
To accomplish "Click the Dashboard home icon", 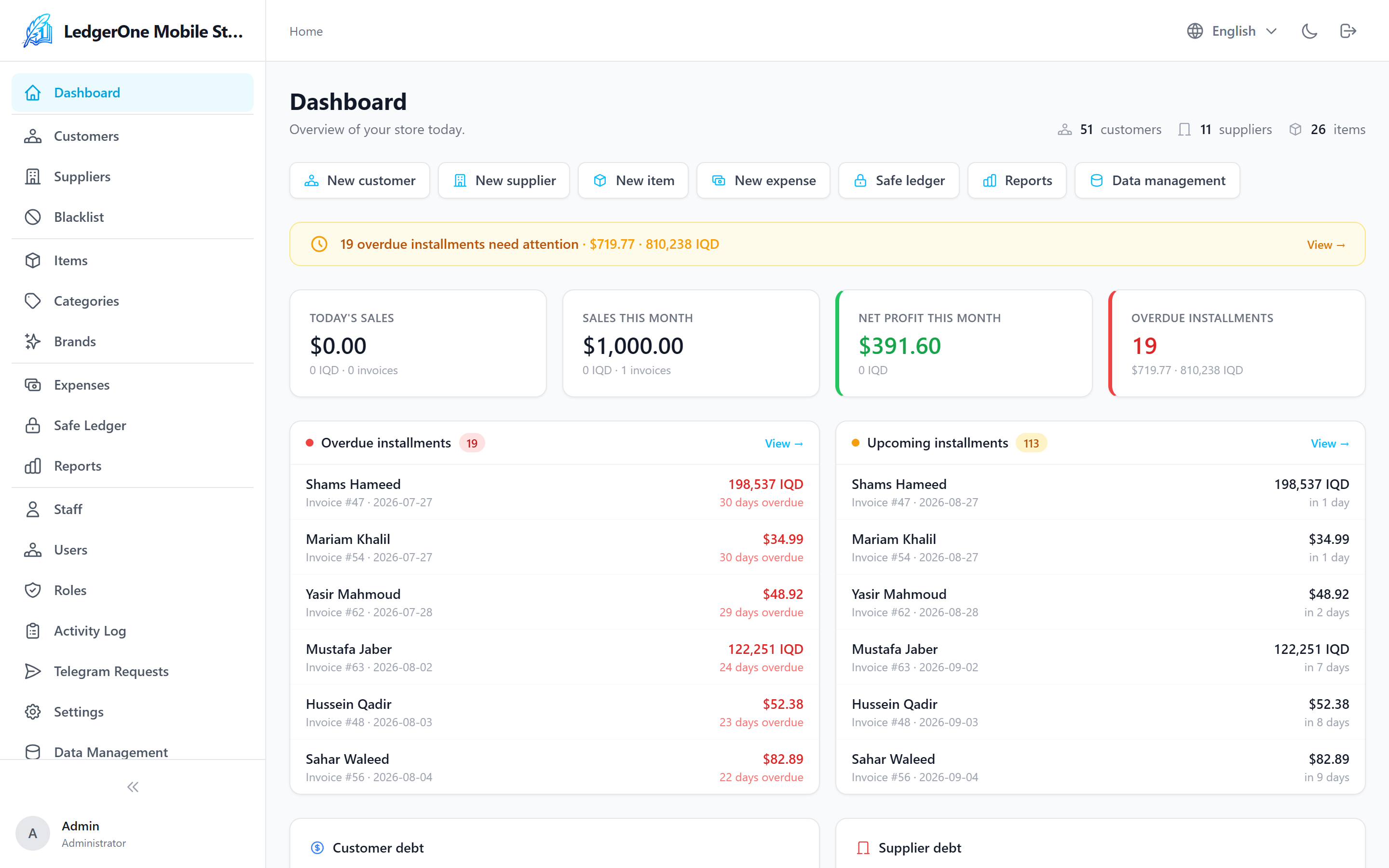I will (33, 93).
